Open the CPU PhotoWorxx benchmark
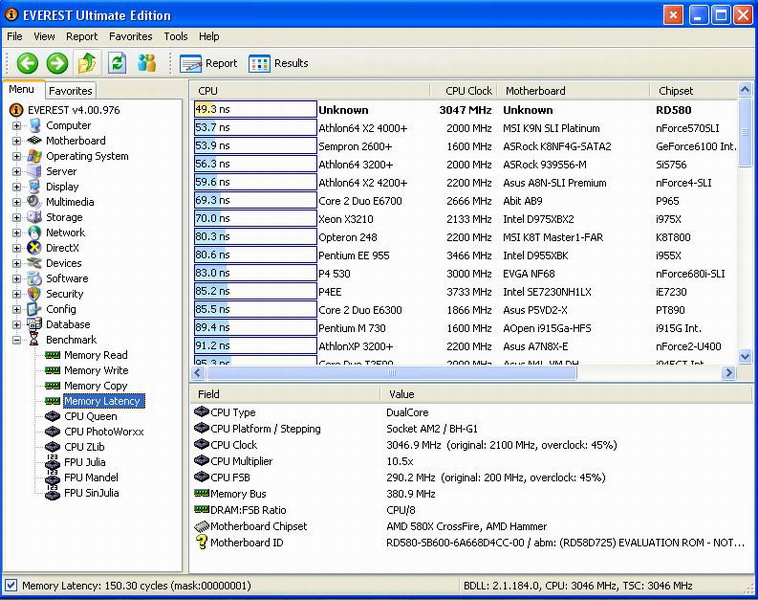758x600 pixels. click(103, 432)
